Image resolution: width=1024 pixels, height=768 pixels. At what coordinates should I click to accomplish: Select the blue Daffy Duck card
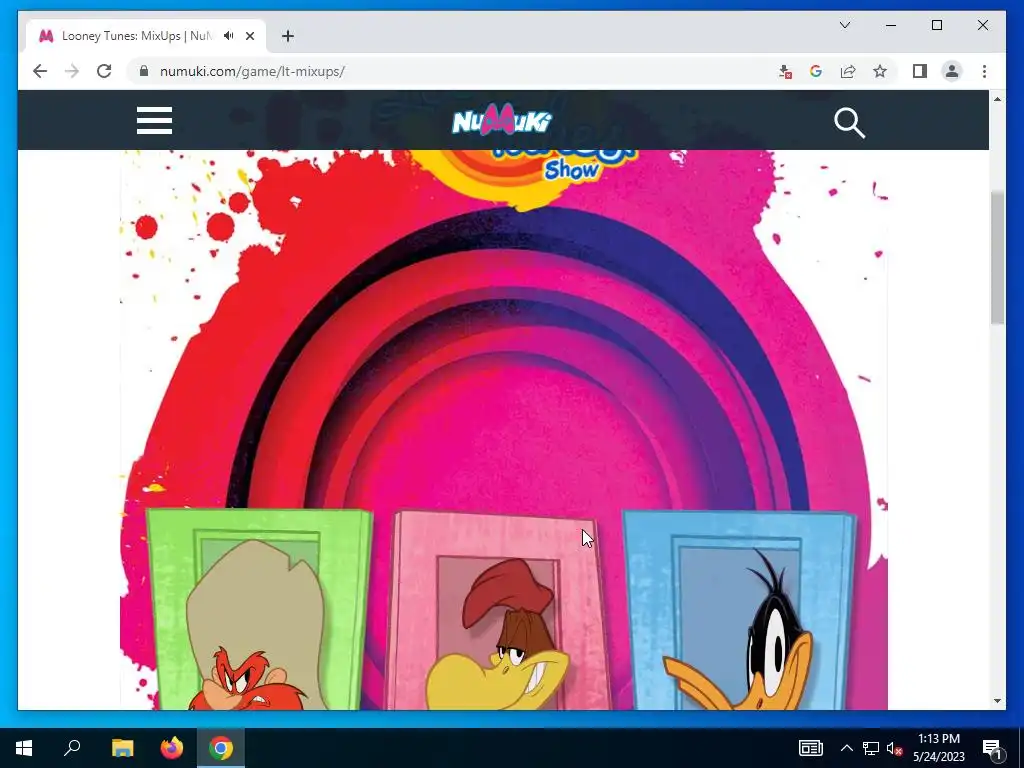(x=739, y=611)
